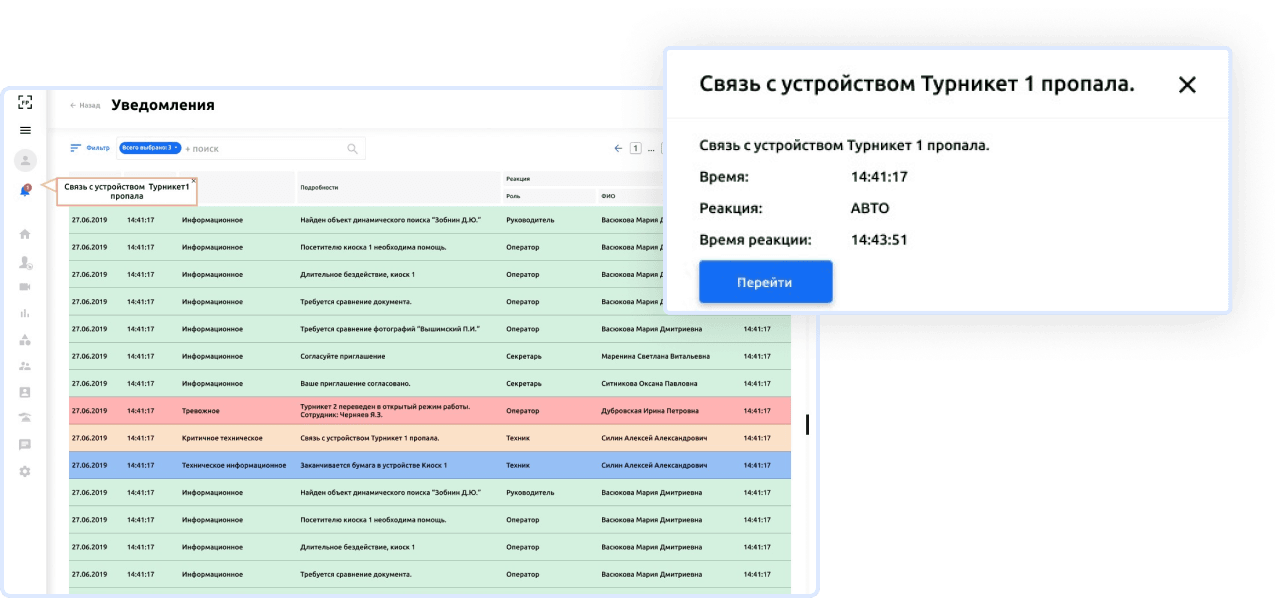Dismiss the Турникет1 notification tooltip
1283x598 pixels.
coord(194,182)
